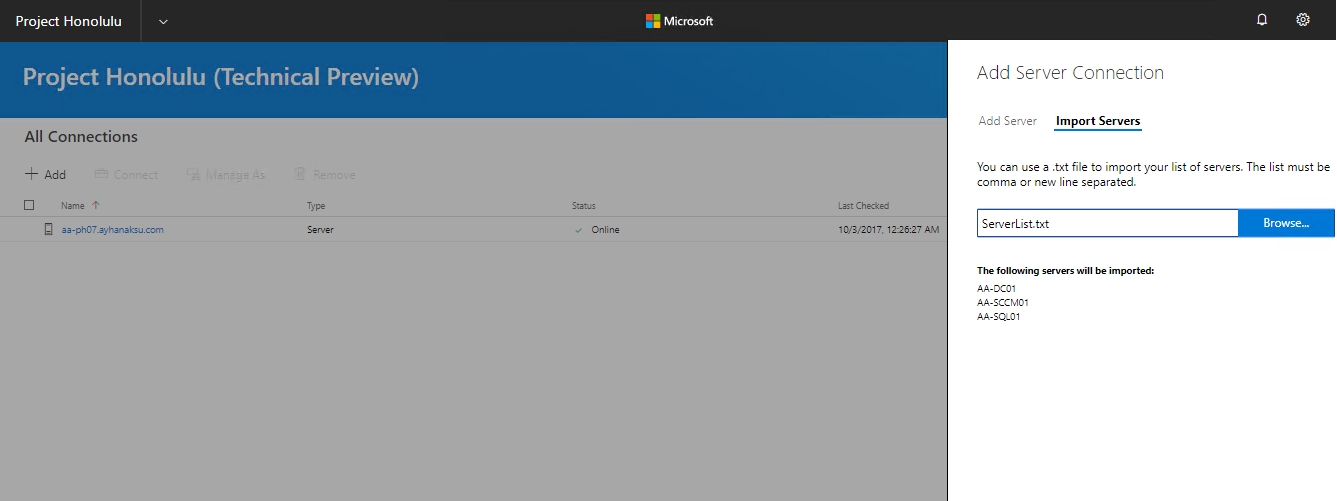Screen dimensions: 1337x501
Task: Click the Manage As icon
Action: point(193,174)
